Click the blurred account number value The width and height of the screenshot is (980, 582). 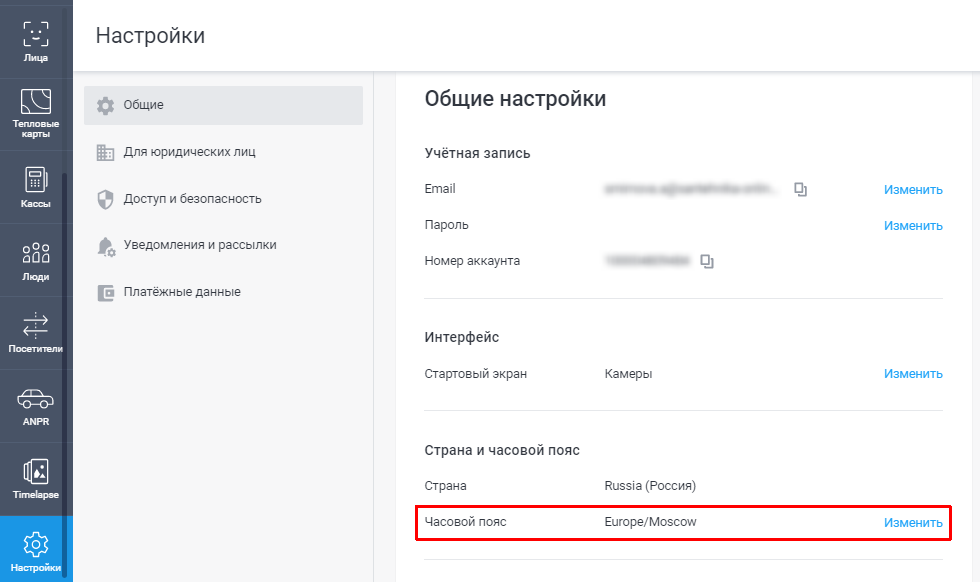[x=648, y=261]
